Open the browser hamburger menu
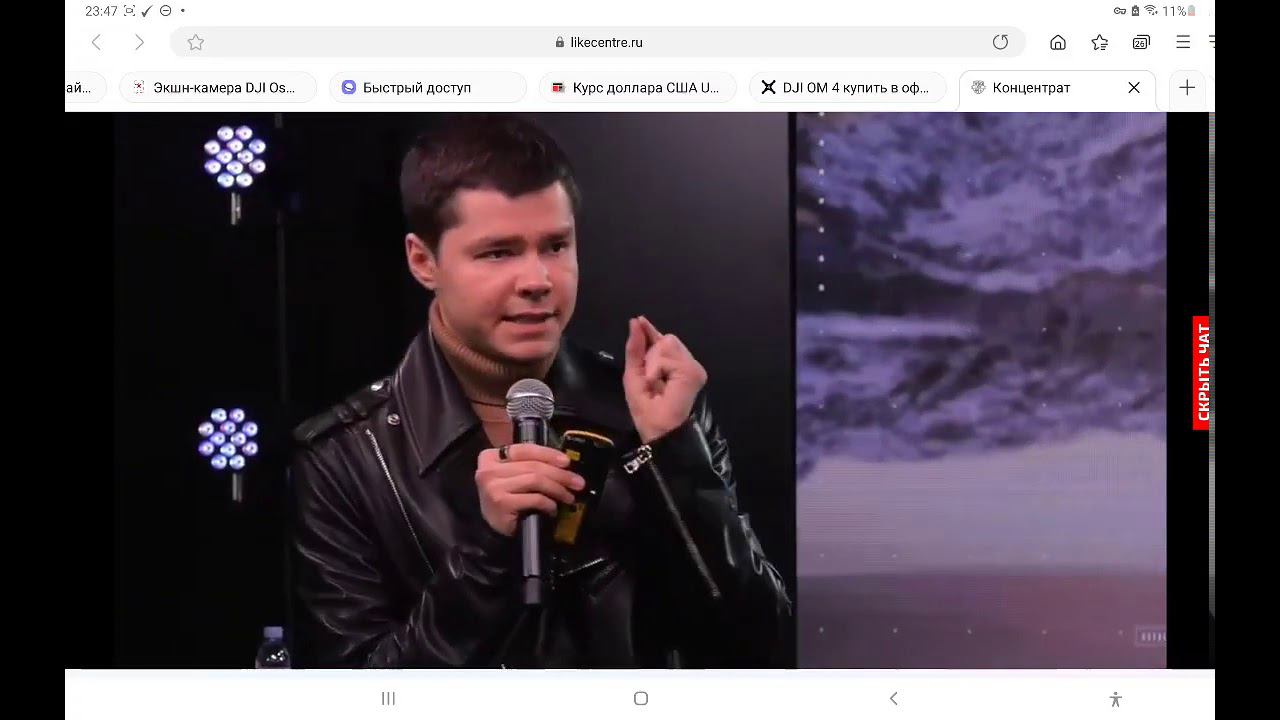Viewport: 1280px width, 720px height. 1183,42
